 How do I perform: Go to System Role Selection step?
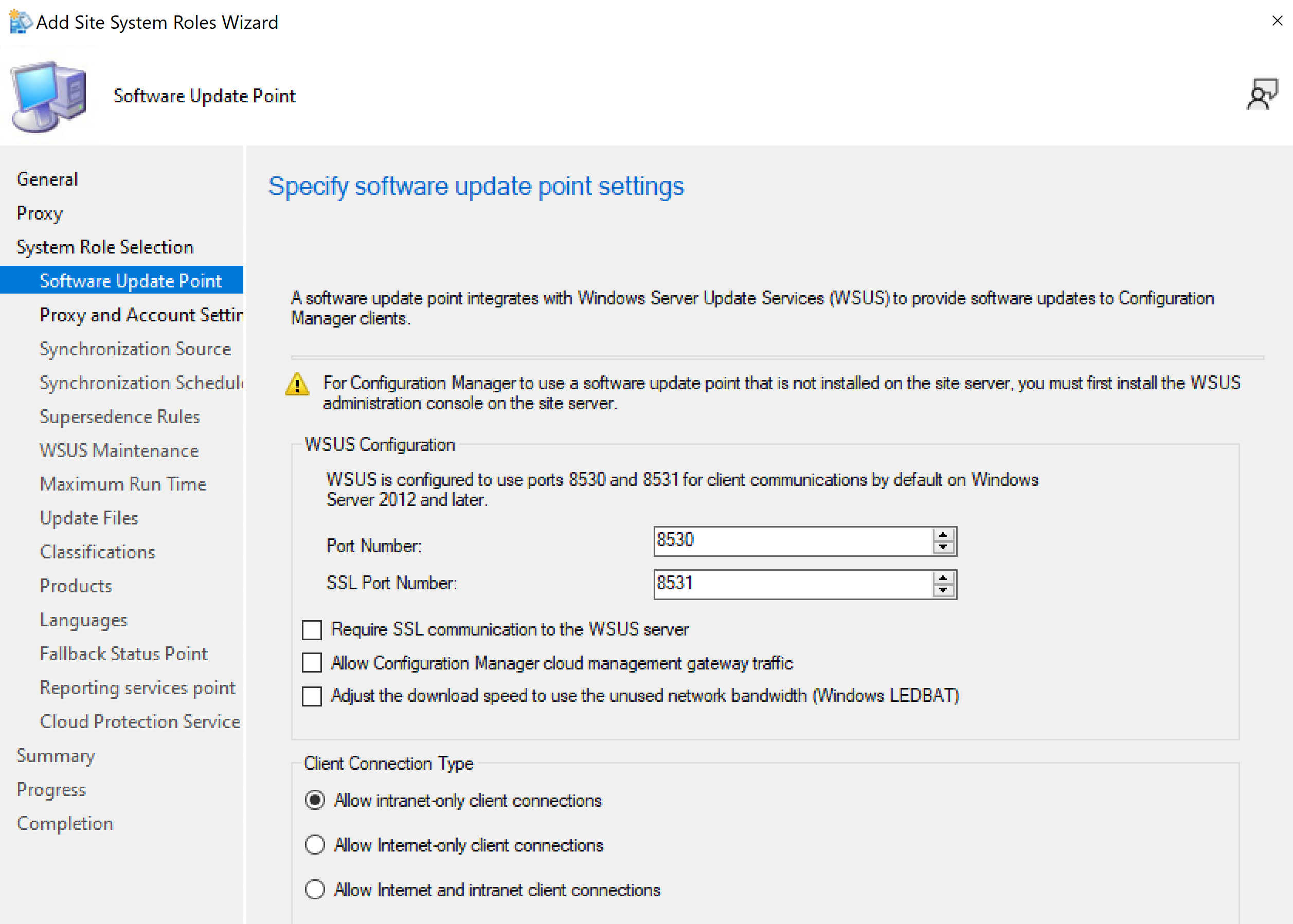[x=105, y=247]
